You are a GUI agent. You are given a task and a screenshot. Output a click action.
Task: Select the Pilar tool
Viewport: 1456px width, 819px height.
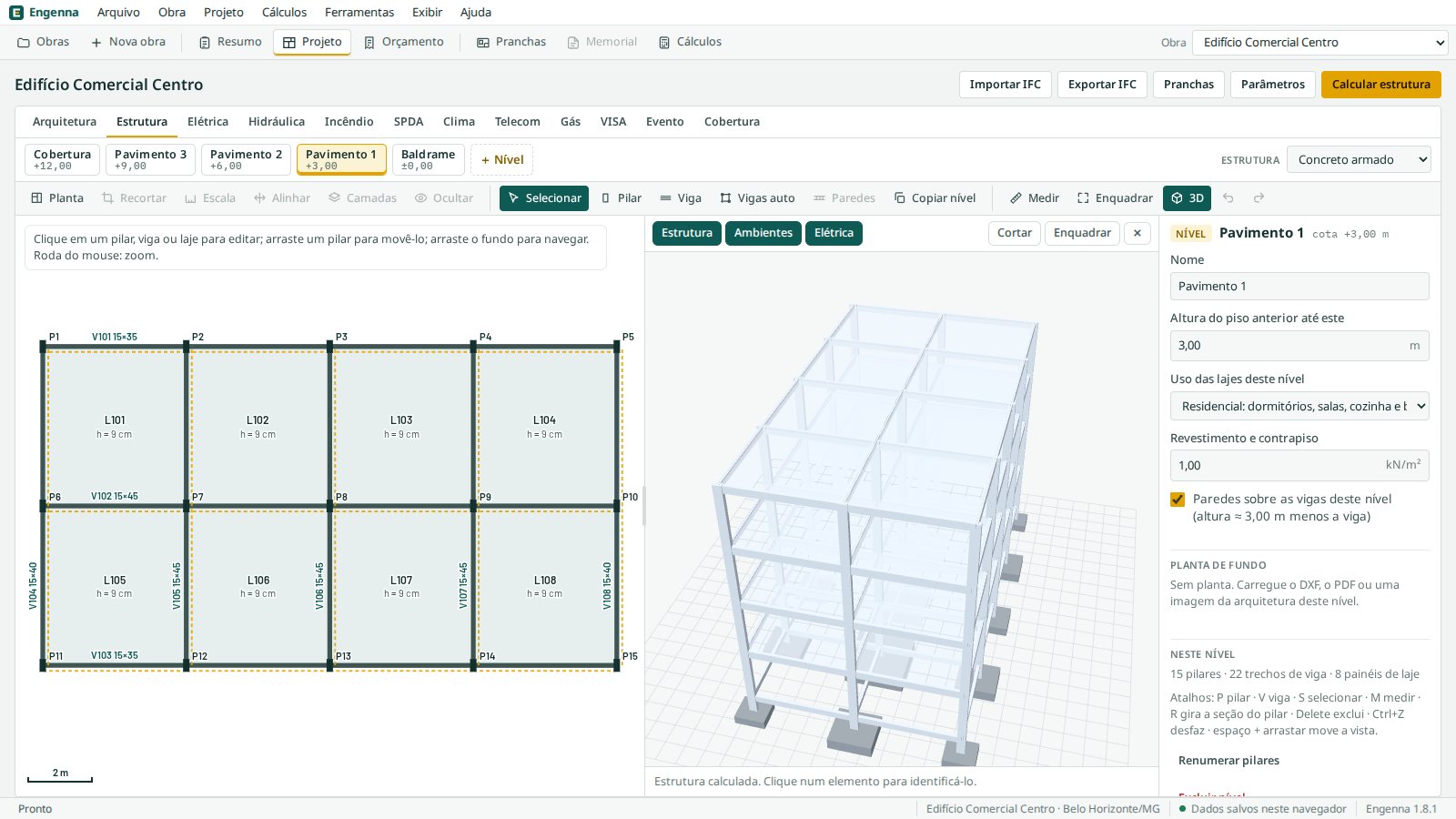point(622,198)
